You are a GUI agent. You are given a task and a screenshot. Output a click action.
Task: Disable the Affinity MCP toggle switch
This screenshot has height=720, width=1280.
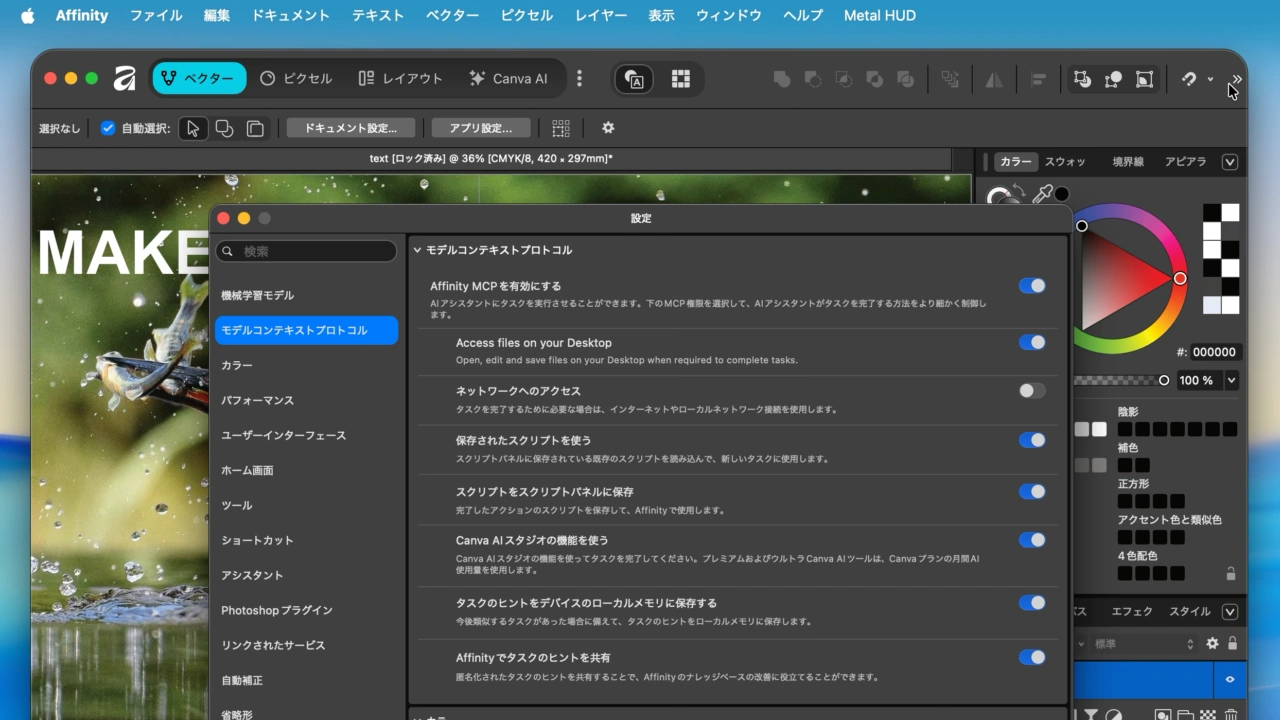click(1031, 286)
